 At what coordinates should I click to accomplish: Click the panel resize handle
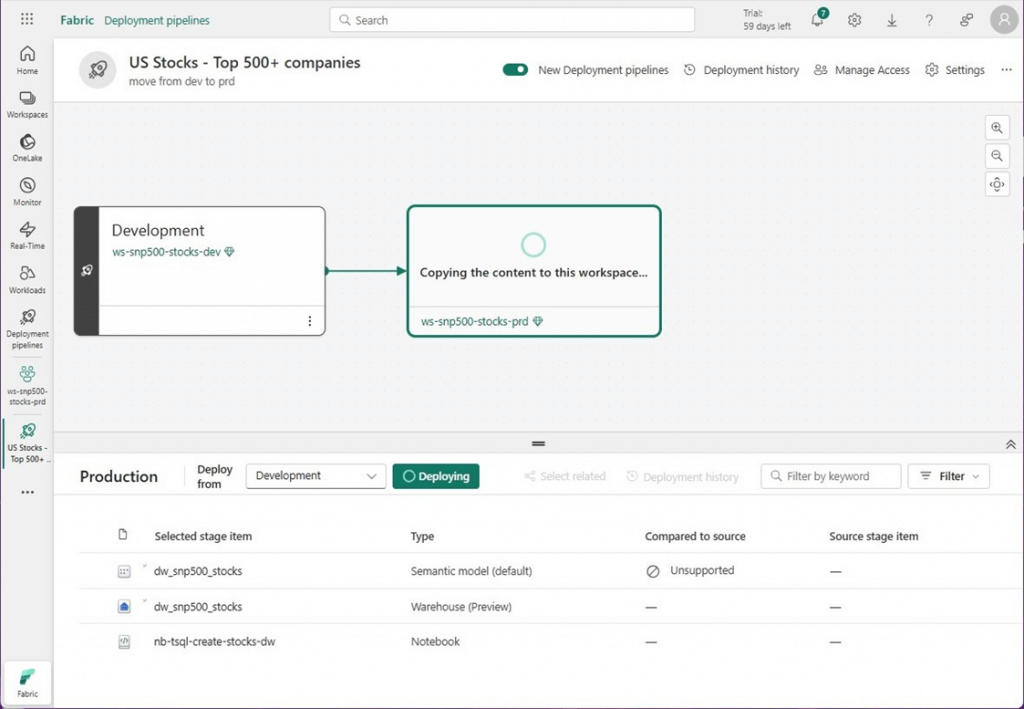538,443
